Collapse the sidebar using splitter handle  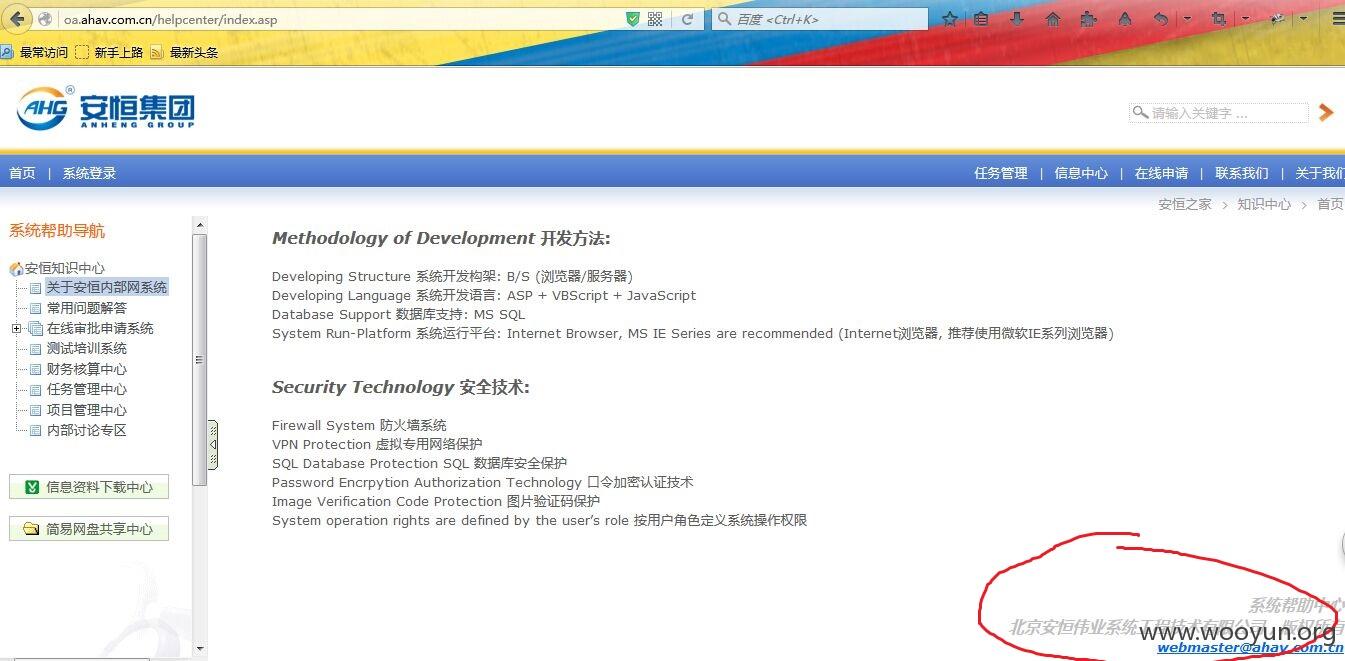pyautogui.click(x=213, y=445)
